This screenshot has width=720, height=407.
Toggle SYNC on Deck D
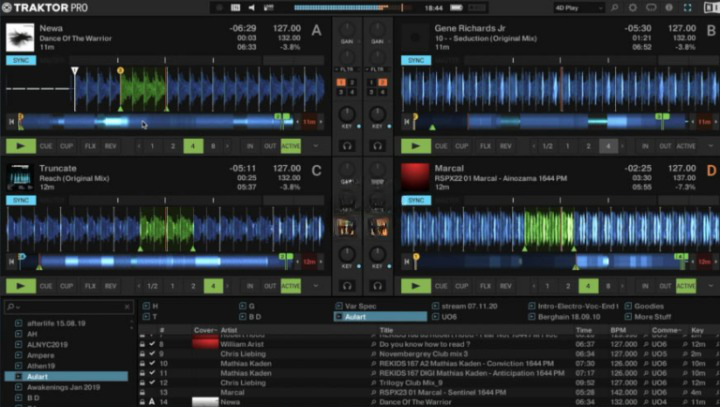pyautogui.click(x=416, y=200)
